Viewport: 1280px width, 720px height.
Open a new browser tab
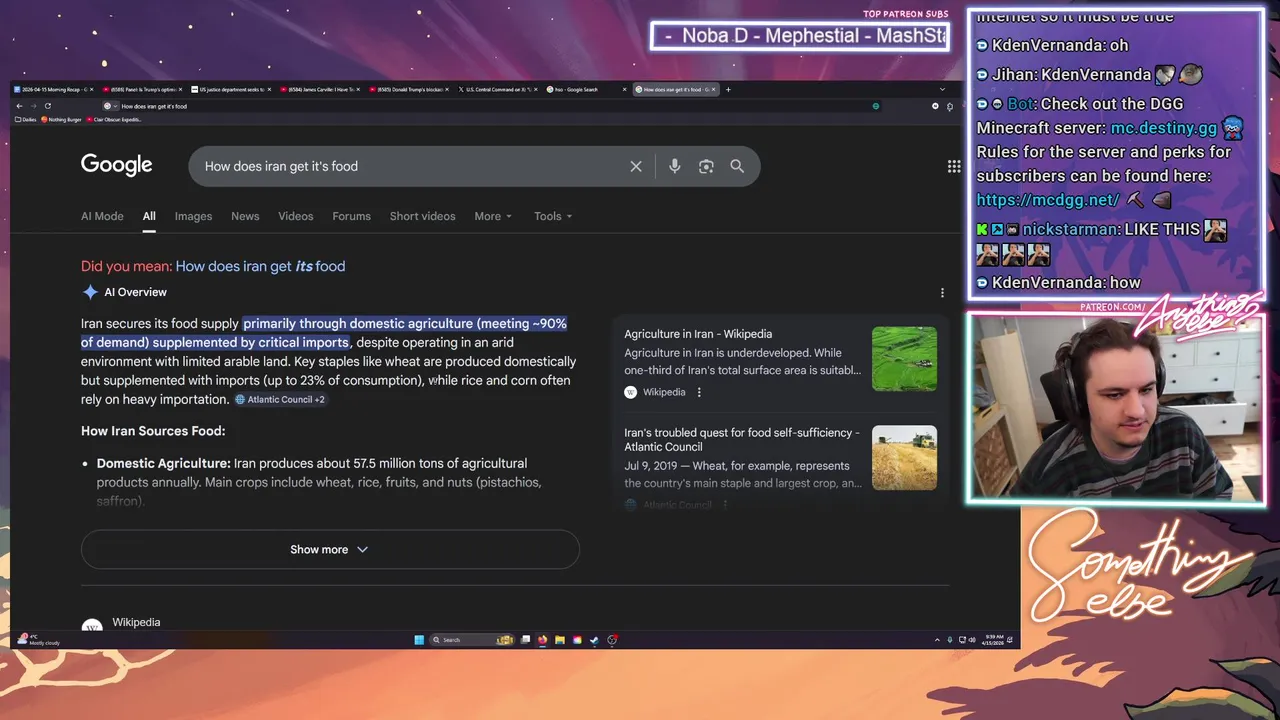[728, 89]
